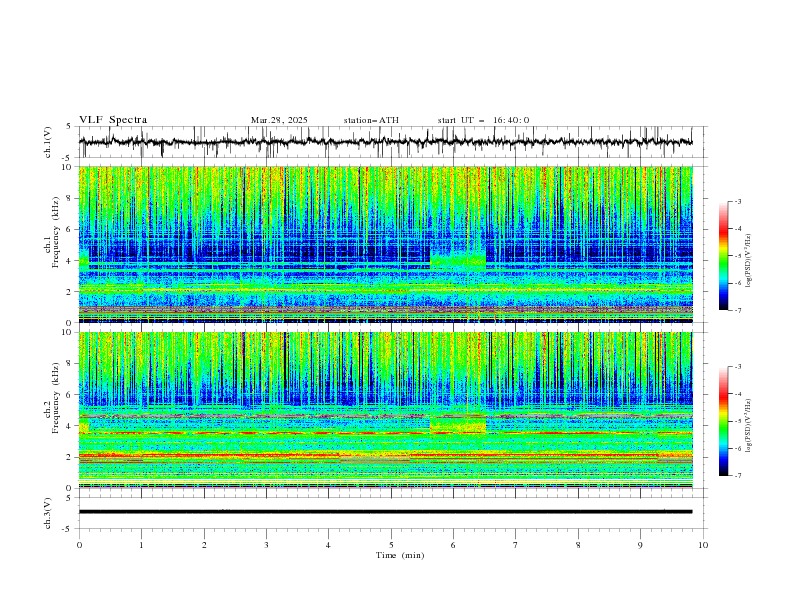Click the "1" tick on the time axis
The height and width of the screenshot is (612, 792).
[x=141, y=545]
